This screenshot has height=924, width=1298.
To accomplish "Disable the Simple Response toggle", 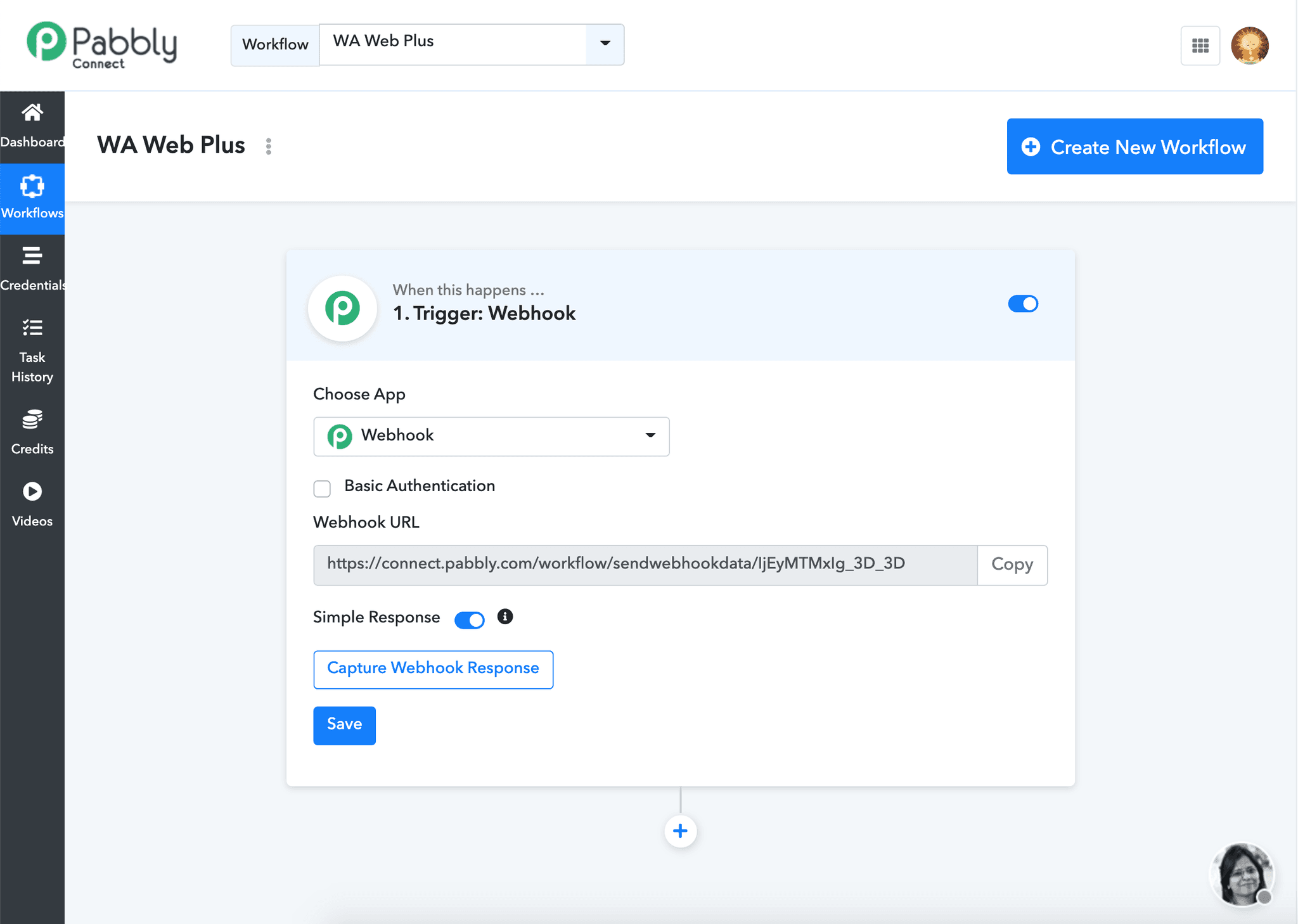I will 468,619.
